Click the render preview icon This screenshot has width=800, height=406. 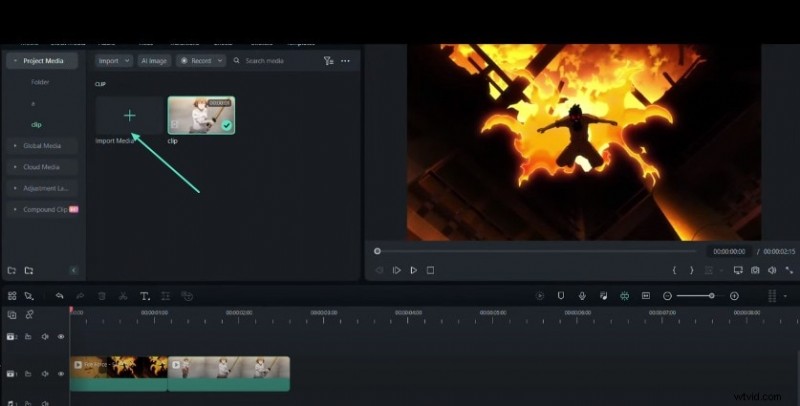(540, 296)
